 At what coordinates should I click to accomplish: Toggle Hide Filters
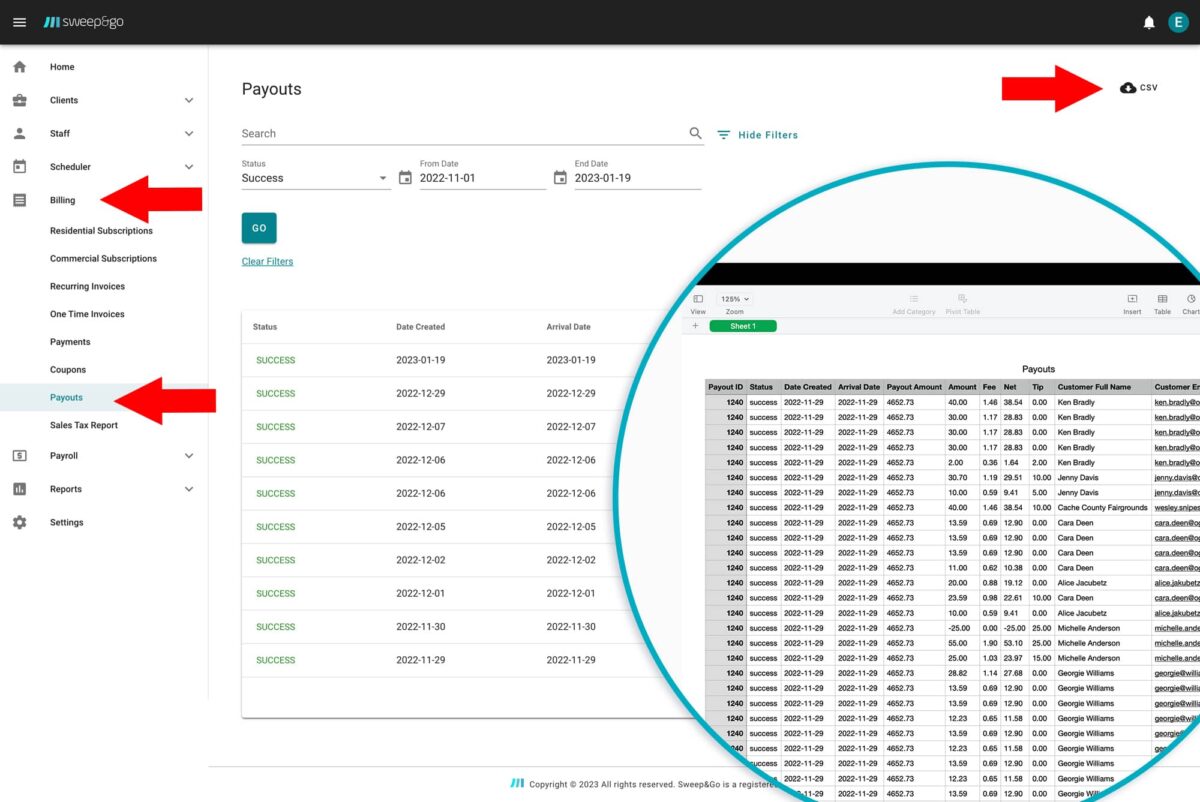(x=757, y=135)
